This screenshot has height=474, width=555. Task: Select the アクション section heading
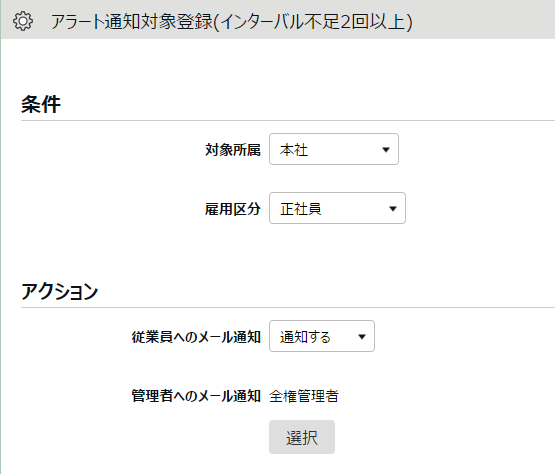[x=59, y=292]
